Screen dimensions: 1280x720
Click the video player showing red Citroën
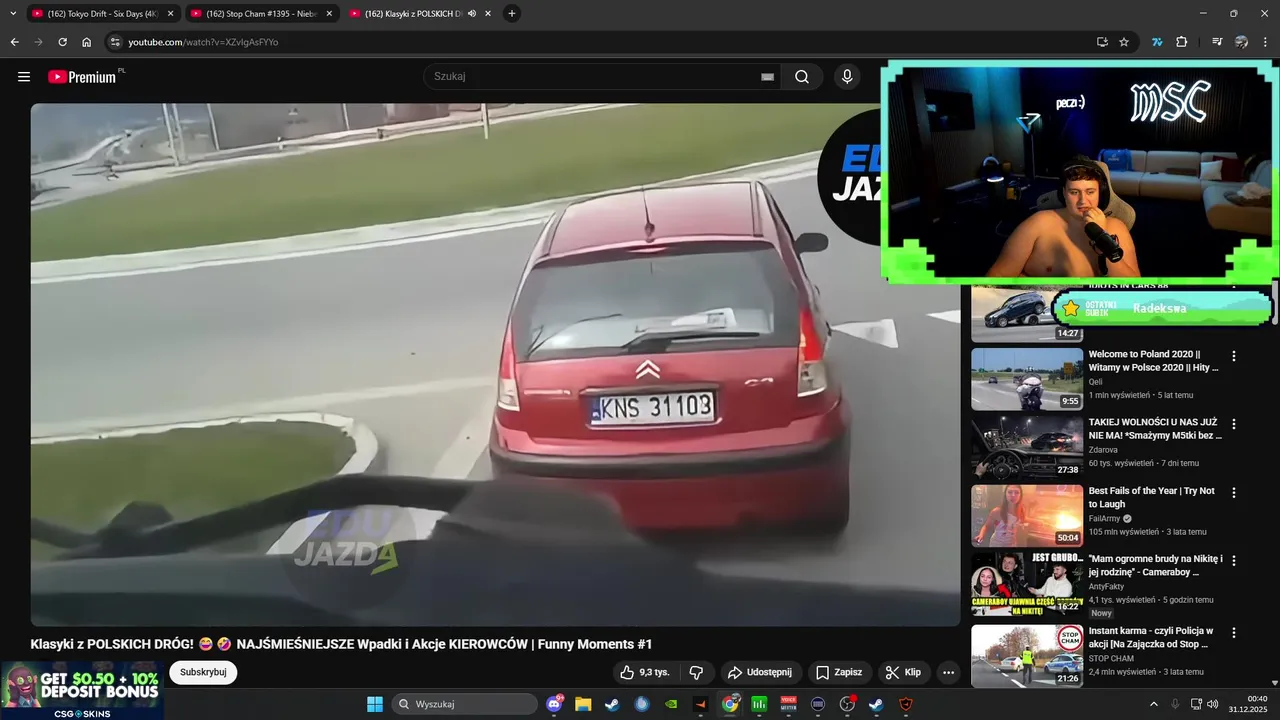[x=495, y=365]
